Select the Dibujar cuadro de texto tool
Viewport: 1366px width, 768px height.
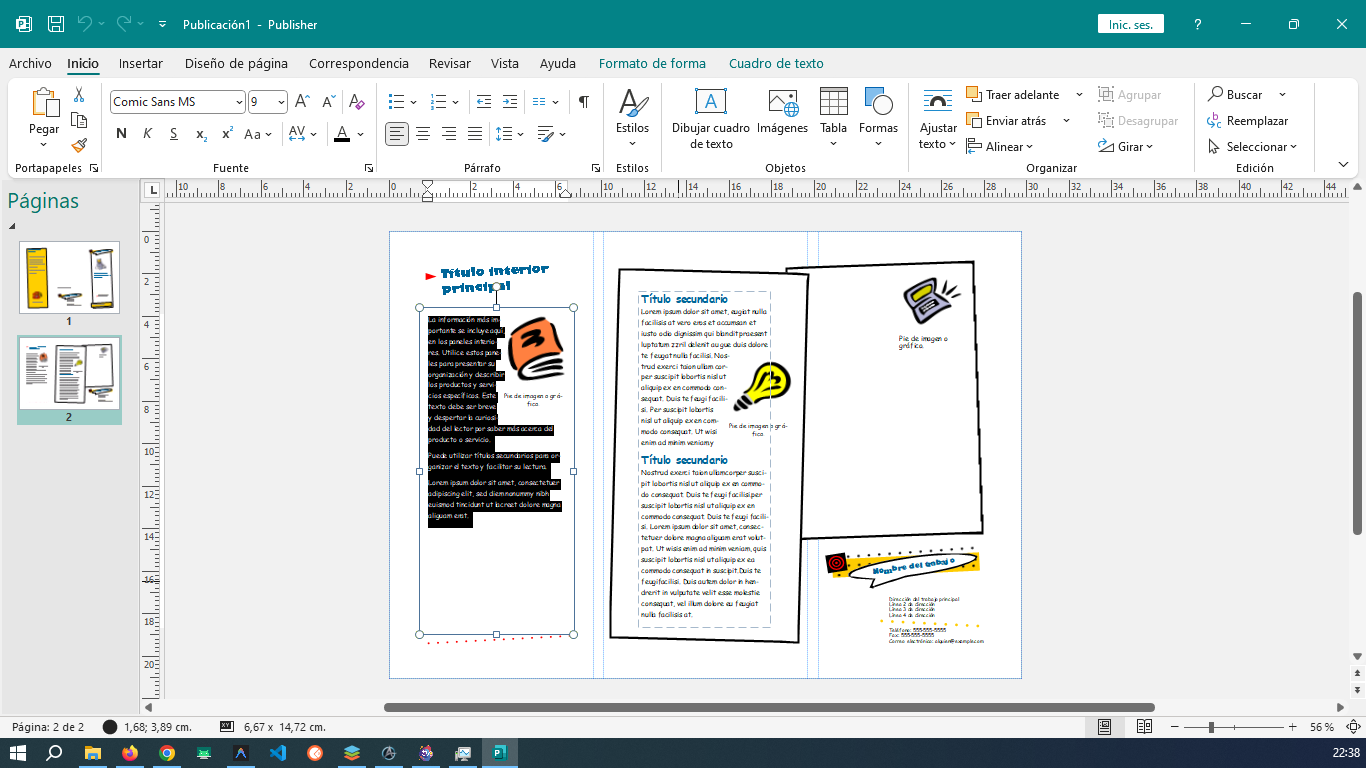(x=710, y=118)
